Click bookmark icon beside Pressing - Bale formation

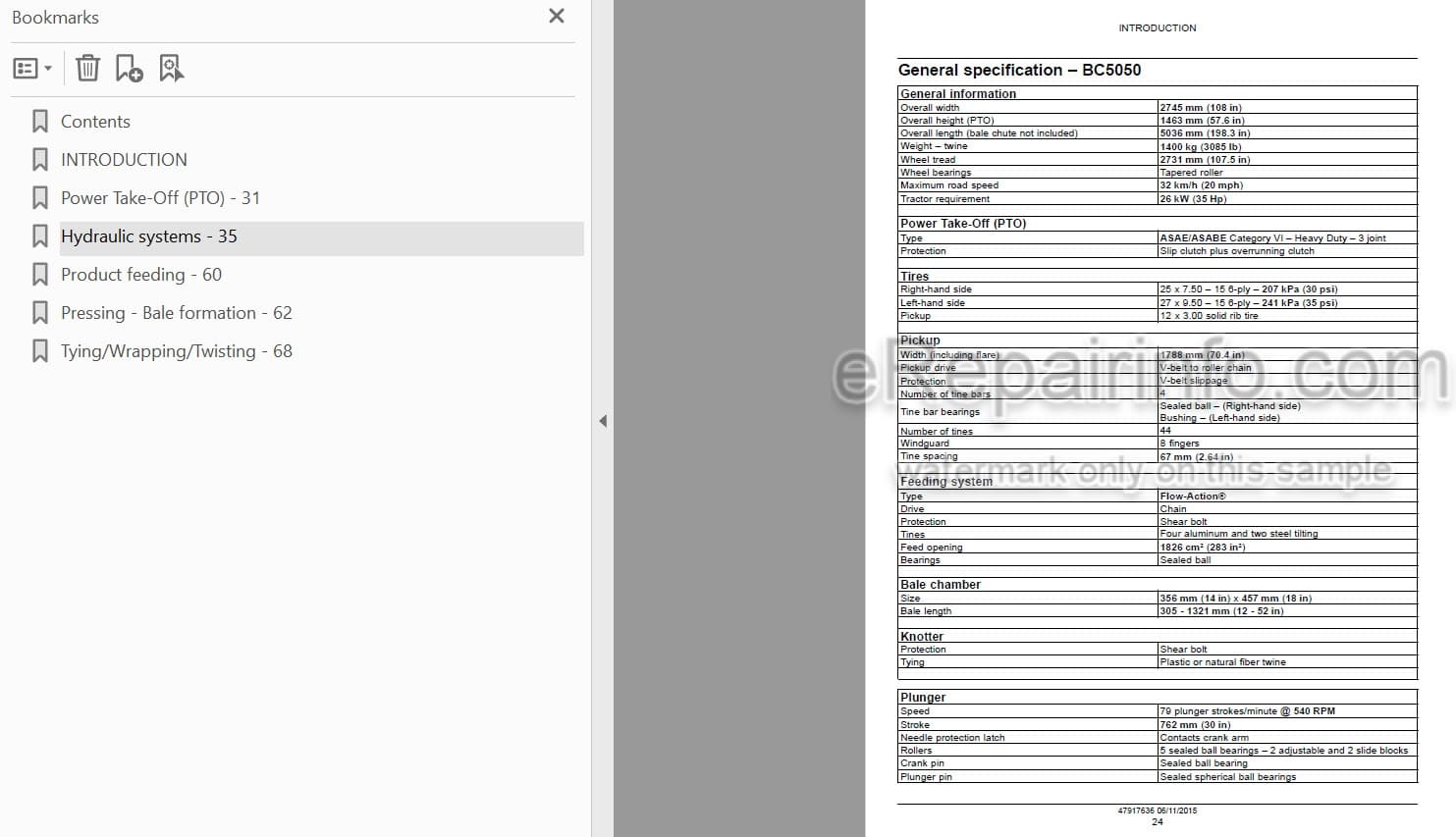40,313
